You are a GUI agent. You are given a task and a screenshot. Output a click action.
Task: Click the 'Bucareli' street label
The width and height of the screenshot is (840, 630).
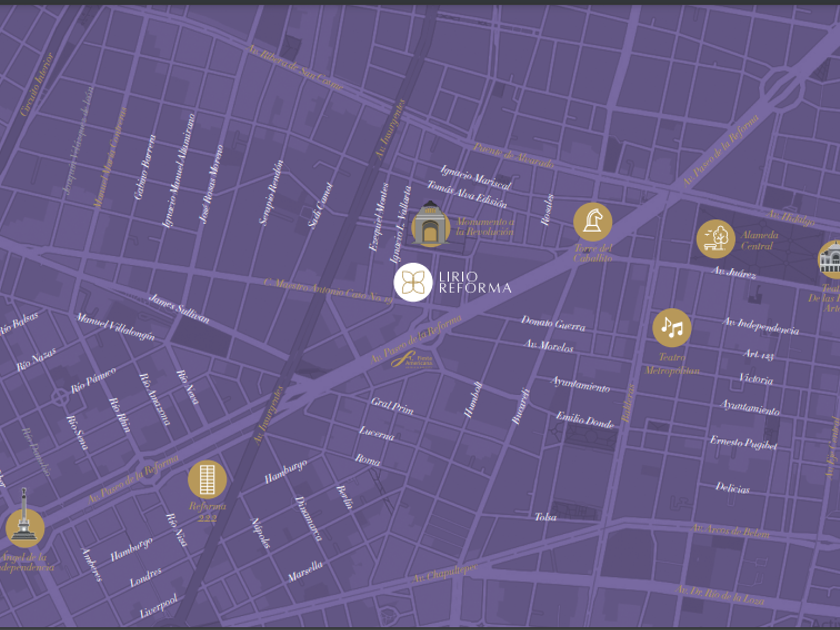520,406
